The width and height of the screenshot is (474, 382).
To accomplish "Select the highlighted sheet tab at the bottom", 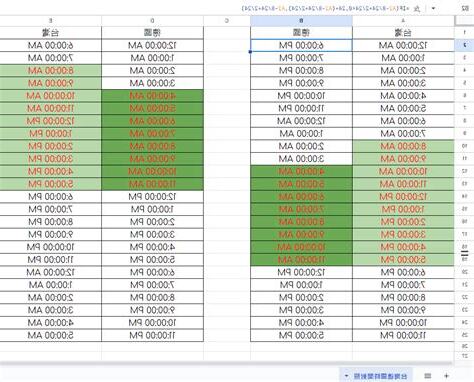I will (x=376, y=376).
